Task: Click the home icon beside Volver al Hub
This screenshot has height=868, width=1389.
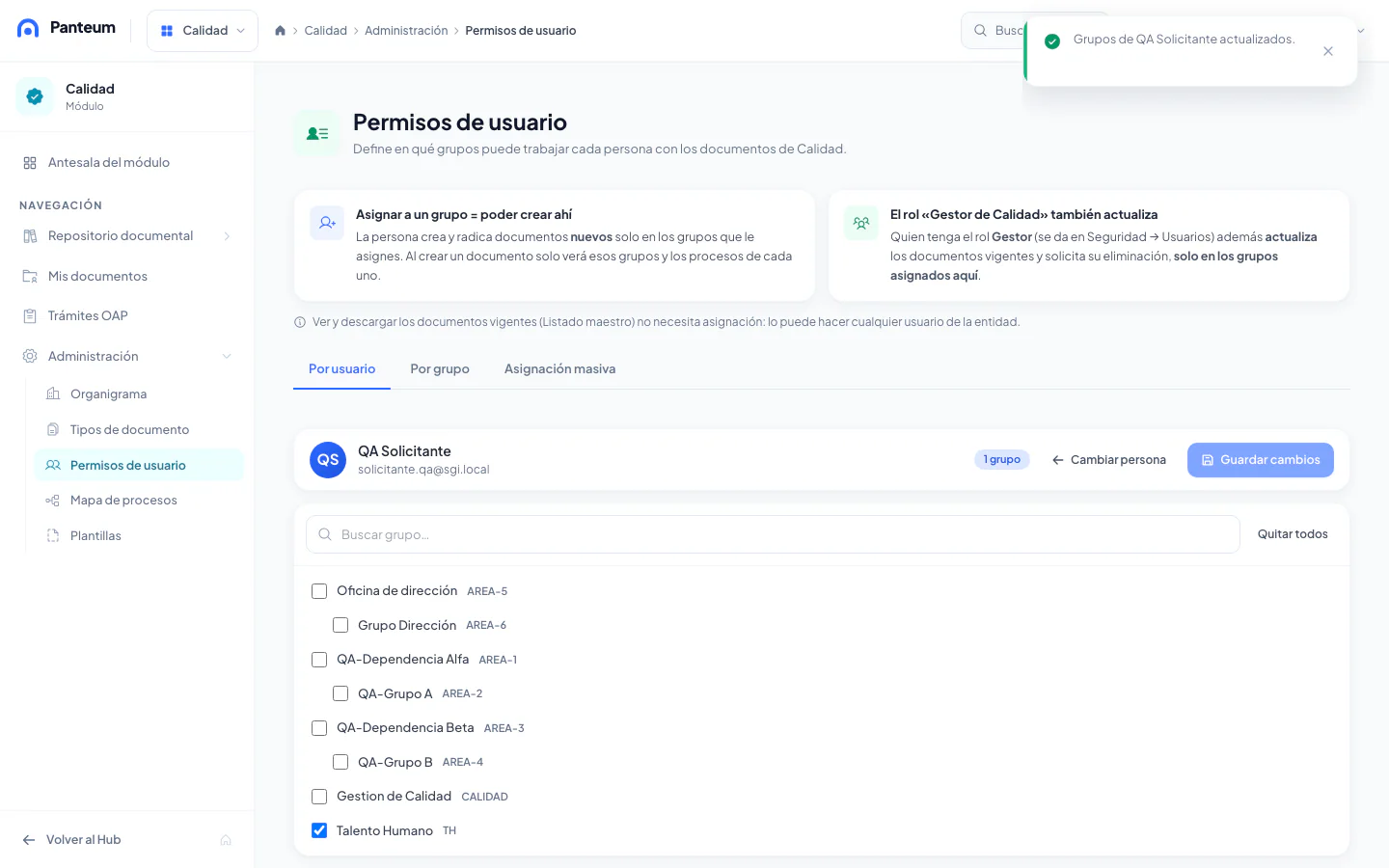Action: pos(226,840)
